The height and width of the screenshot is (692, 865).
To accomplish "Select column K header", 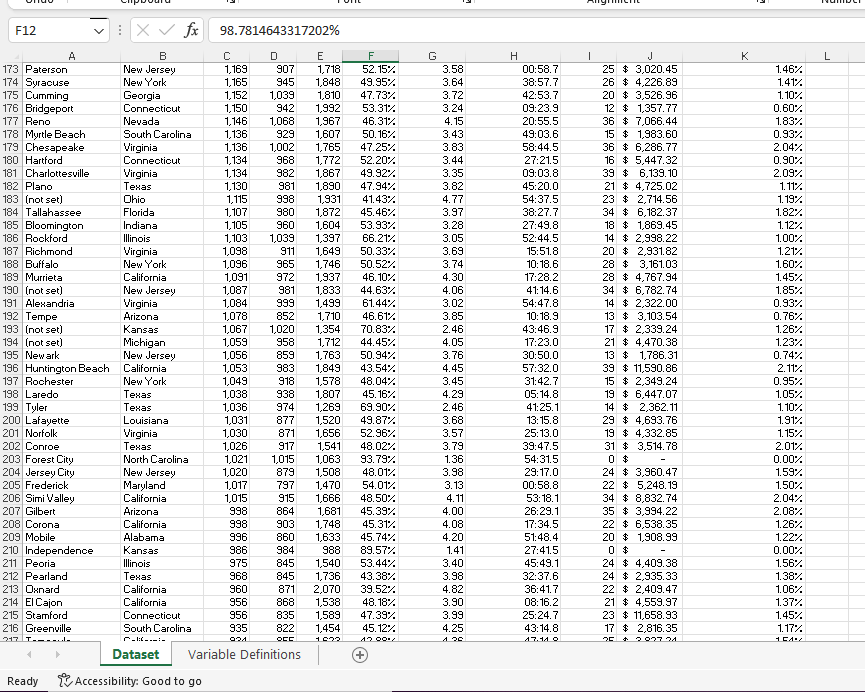I will click(x=744, y=56).
